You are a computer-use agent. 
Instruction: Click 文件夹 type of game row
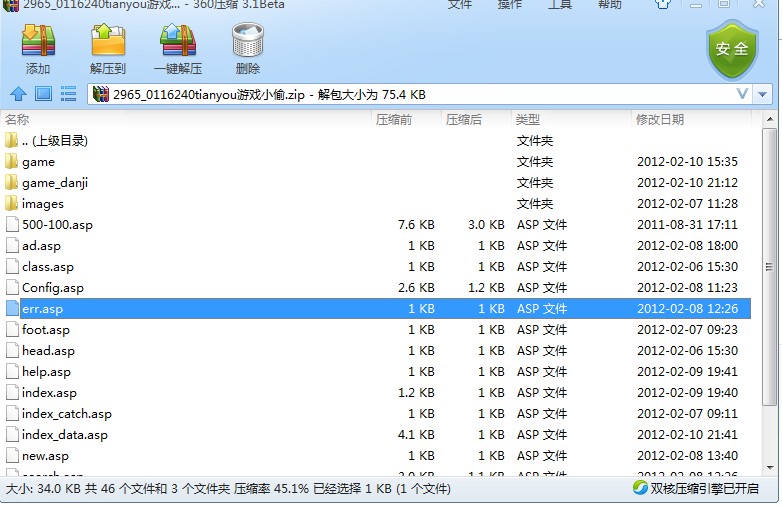click(x=535, y=162)
